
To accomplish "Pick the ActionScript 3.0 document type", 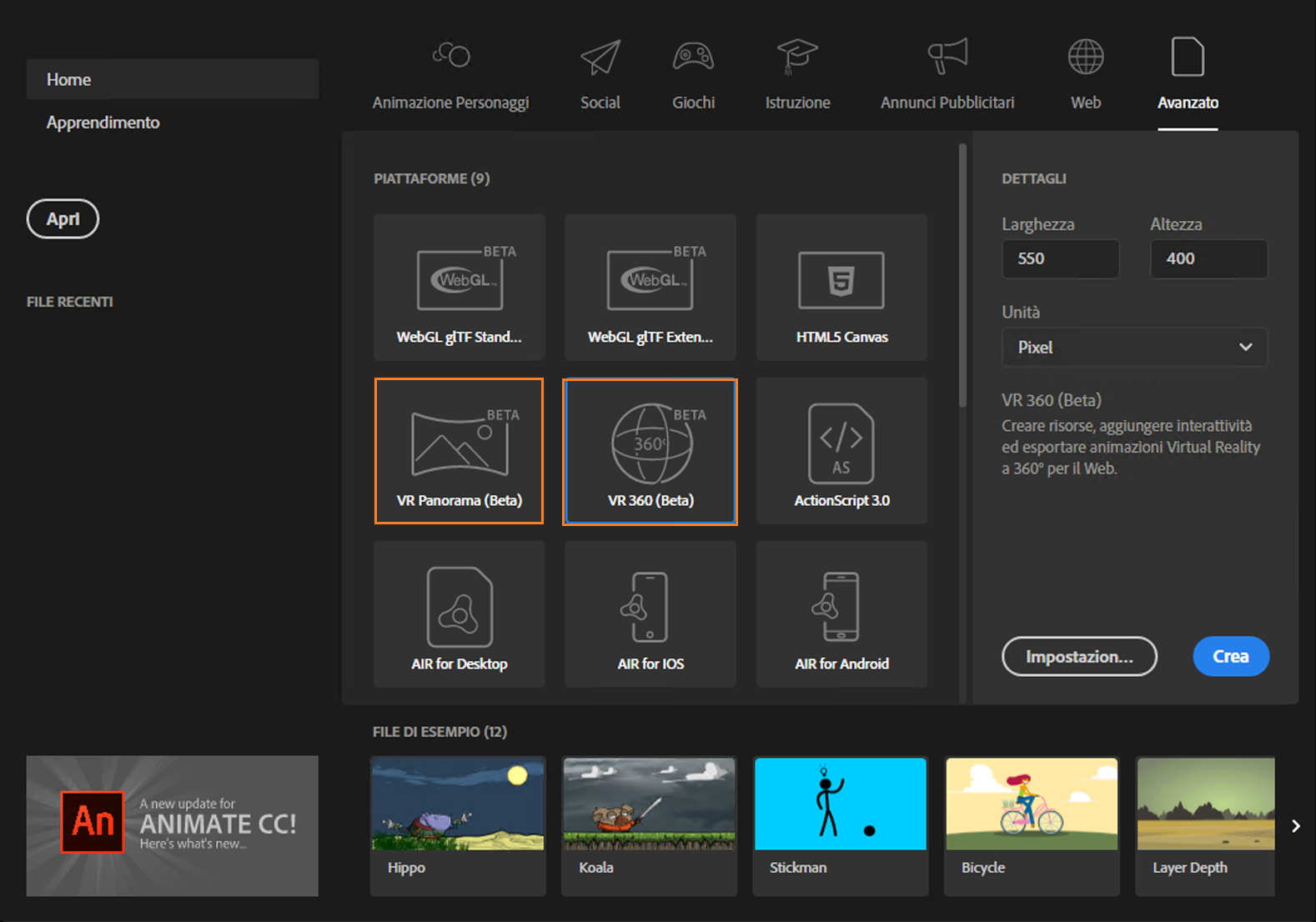I will pyautogui.click(x=841, y=451).
